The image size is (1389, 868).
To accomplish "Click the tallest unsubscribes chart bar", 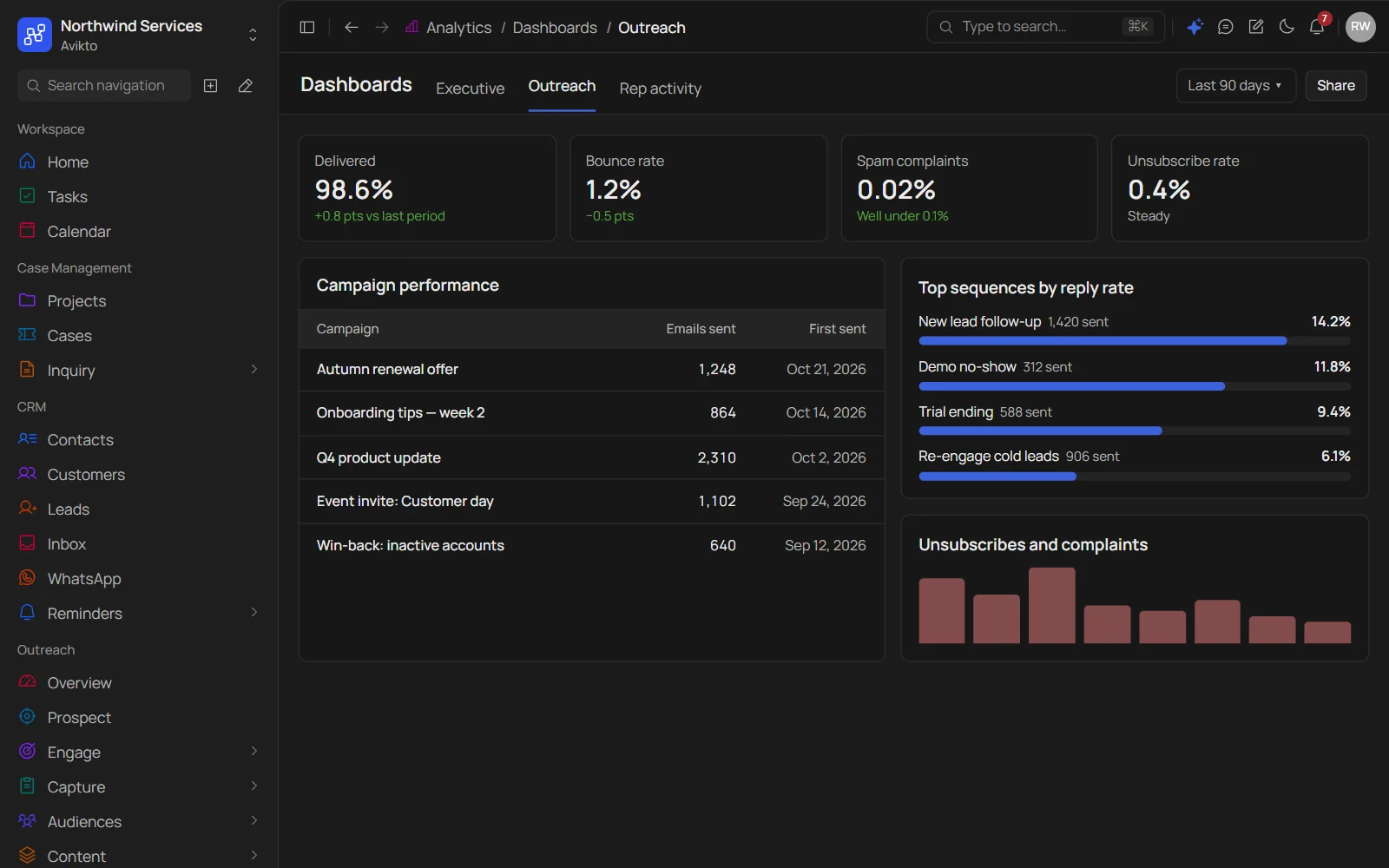I will tap(1051, 606).
